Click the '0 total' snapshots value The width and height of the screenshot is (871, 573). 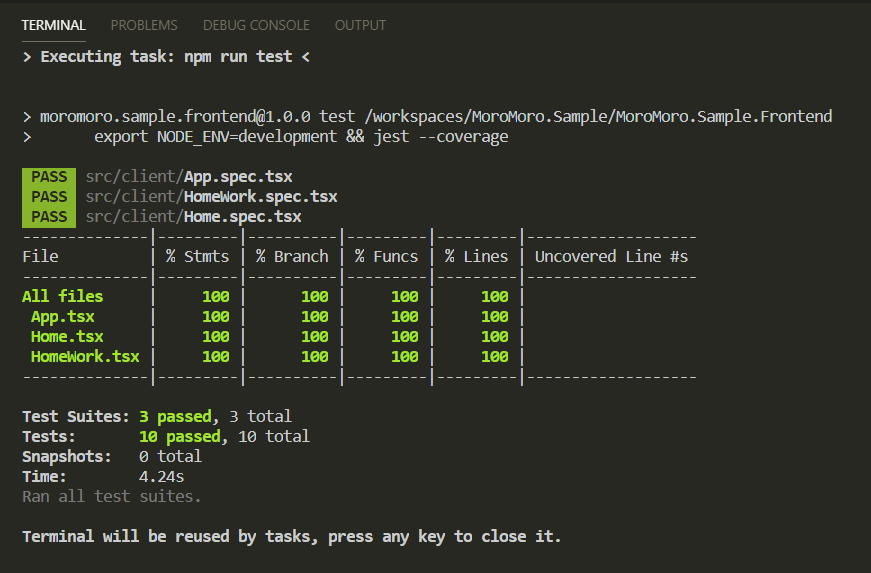click(x=170, y=456)
